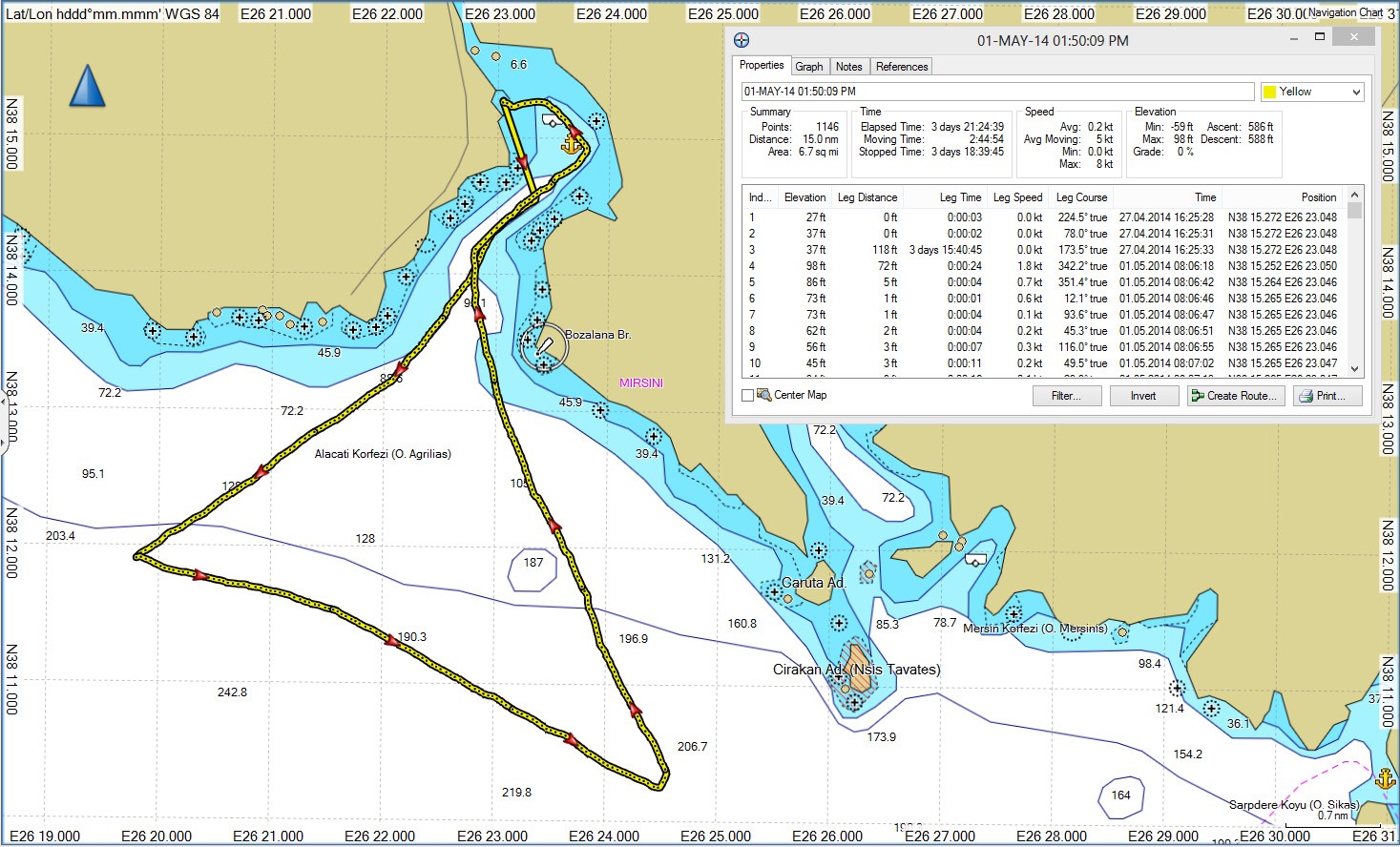Click the track points list scroll-up arrow
The image size is (1400, 847).
click(x=1354, y=196)
